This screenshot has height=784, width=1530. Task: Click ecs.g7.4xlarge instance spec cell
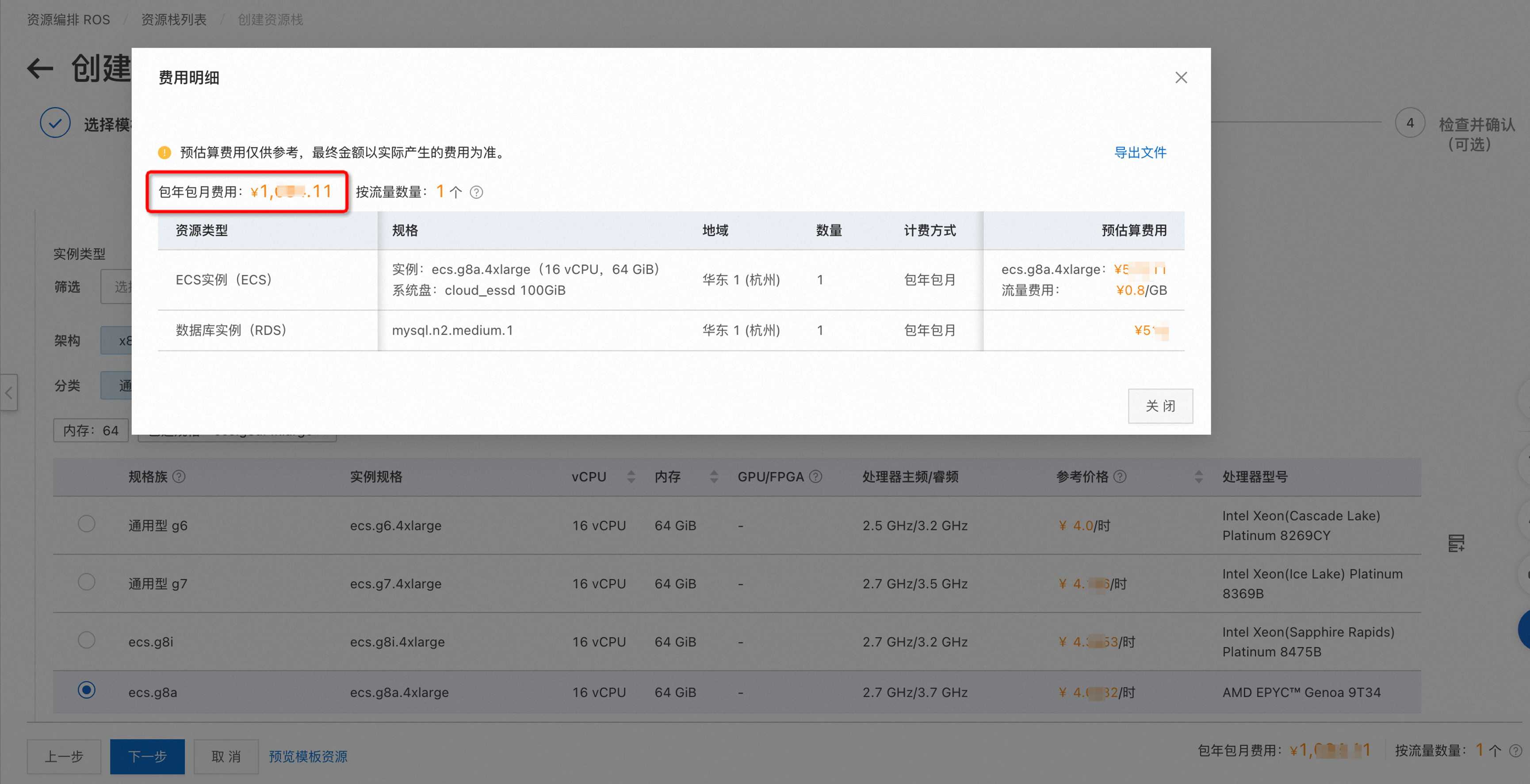(x=396, y=584)
